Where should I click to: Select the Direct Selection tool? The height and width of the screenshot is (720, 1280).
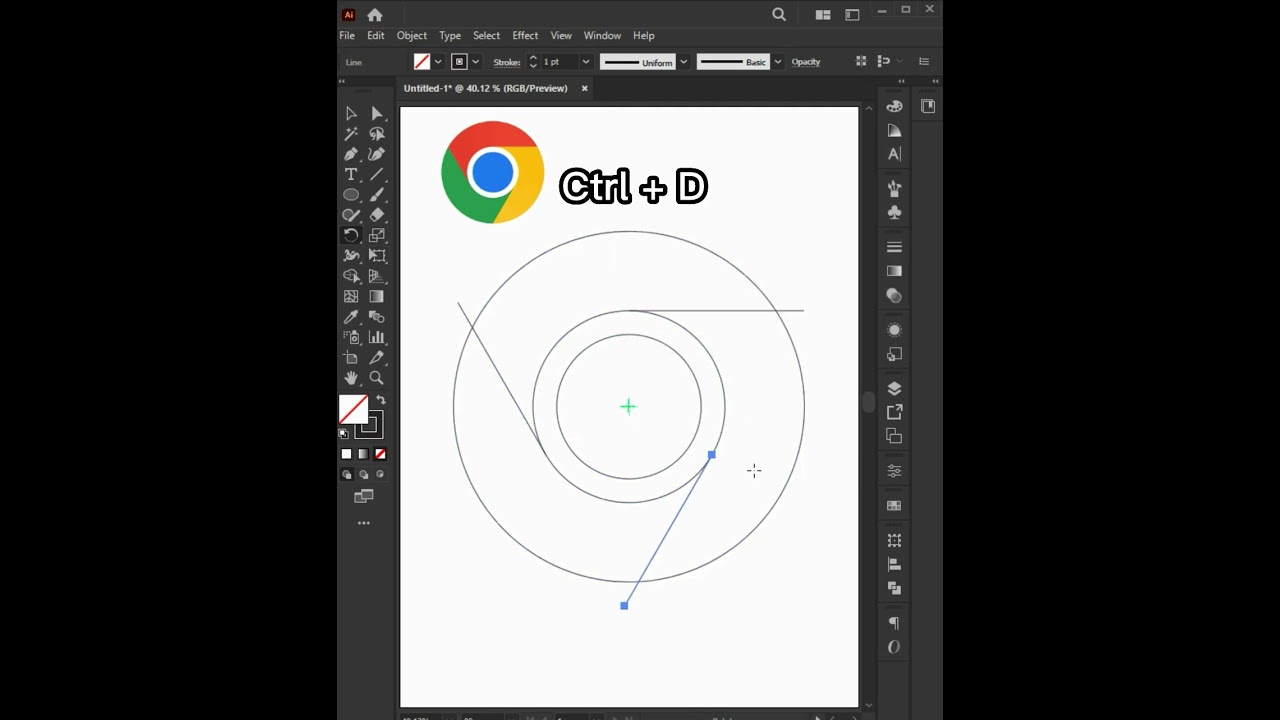[x=377, y=113]
